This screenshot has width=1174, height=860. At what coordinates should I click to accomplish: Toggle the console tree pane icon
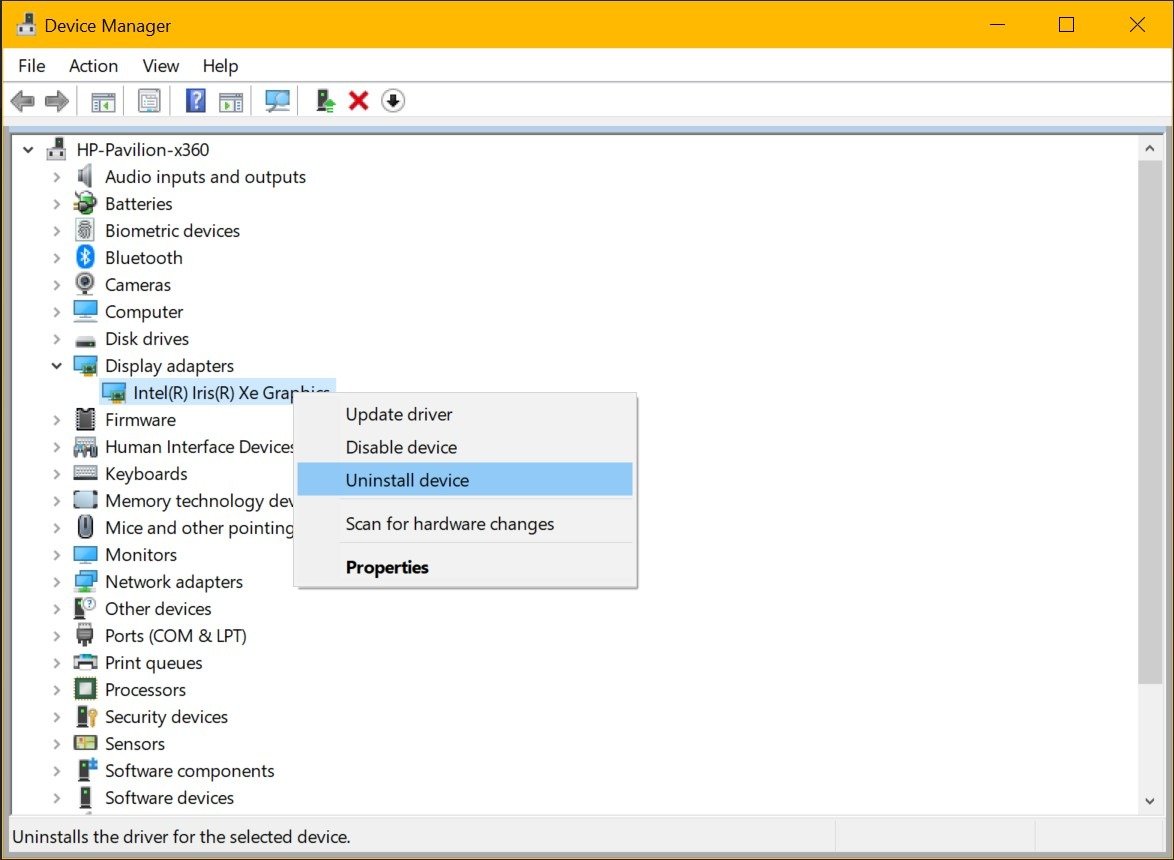[103, 101]
